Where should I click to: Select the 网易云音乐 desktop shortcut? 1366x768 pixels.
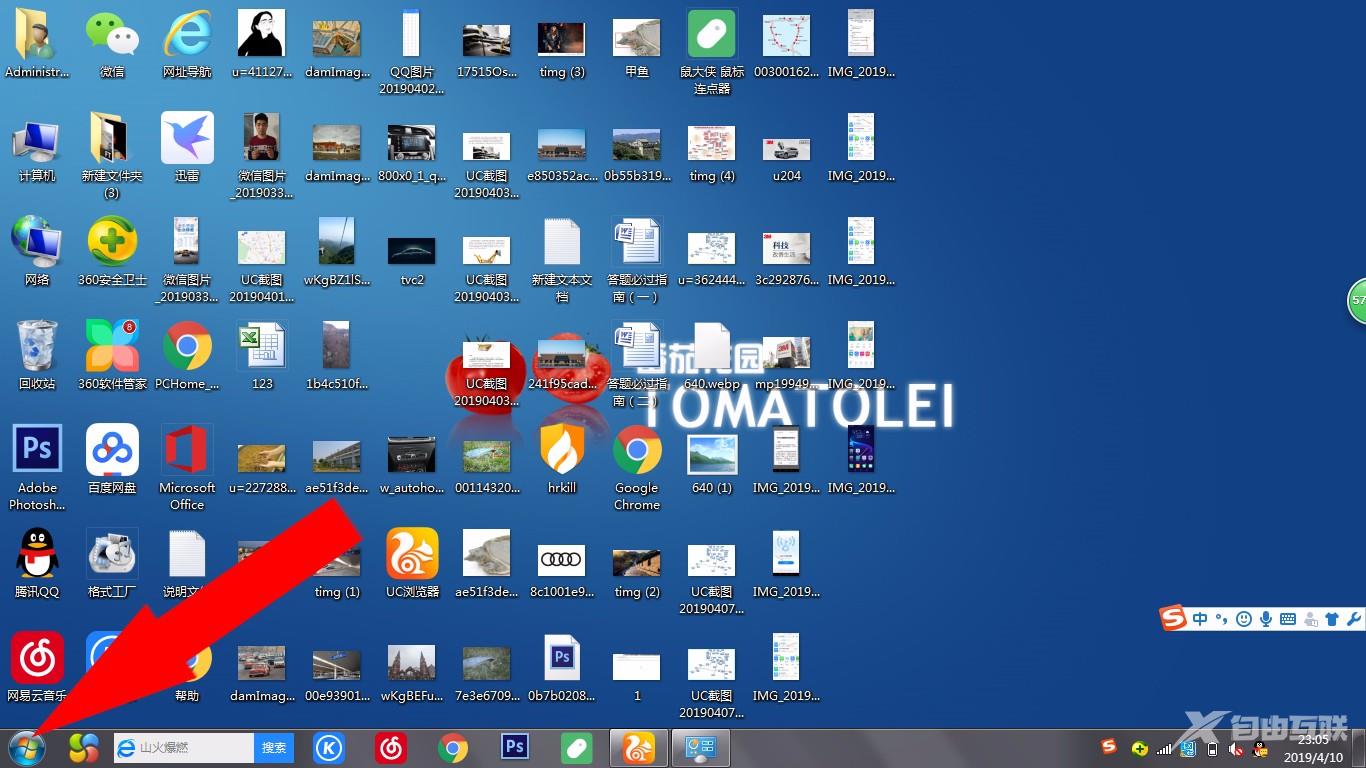click(37, 669)
